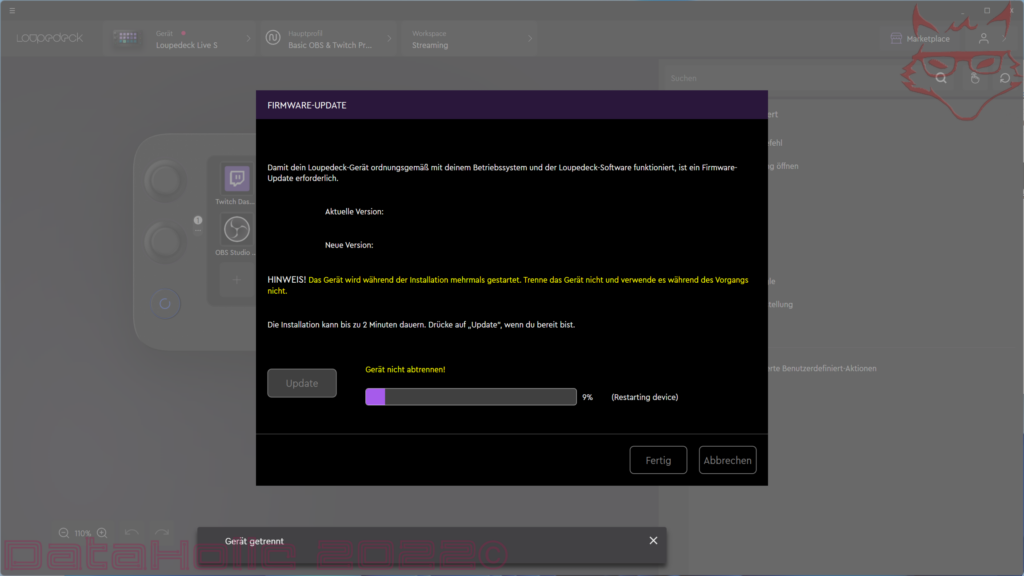The image size is (1024, 576).
Task: Click the info indicator beside the dial
Action: pyautogui.click(x=198, y=221)
